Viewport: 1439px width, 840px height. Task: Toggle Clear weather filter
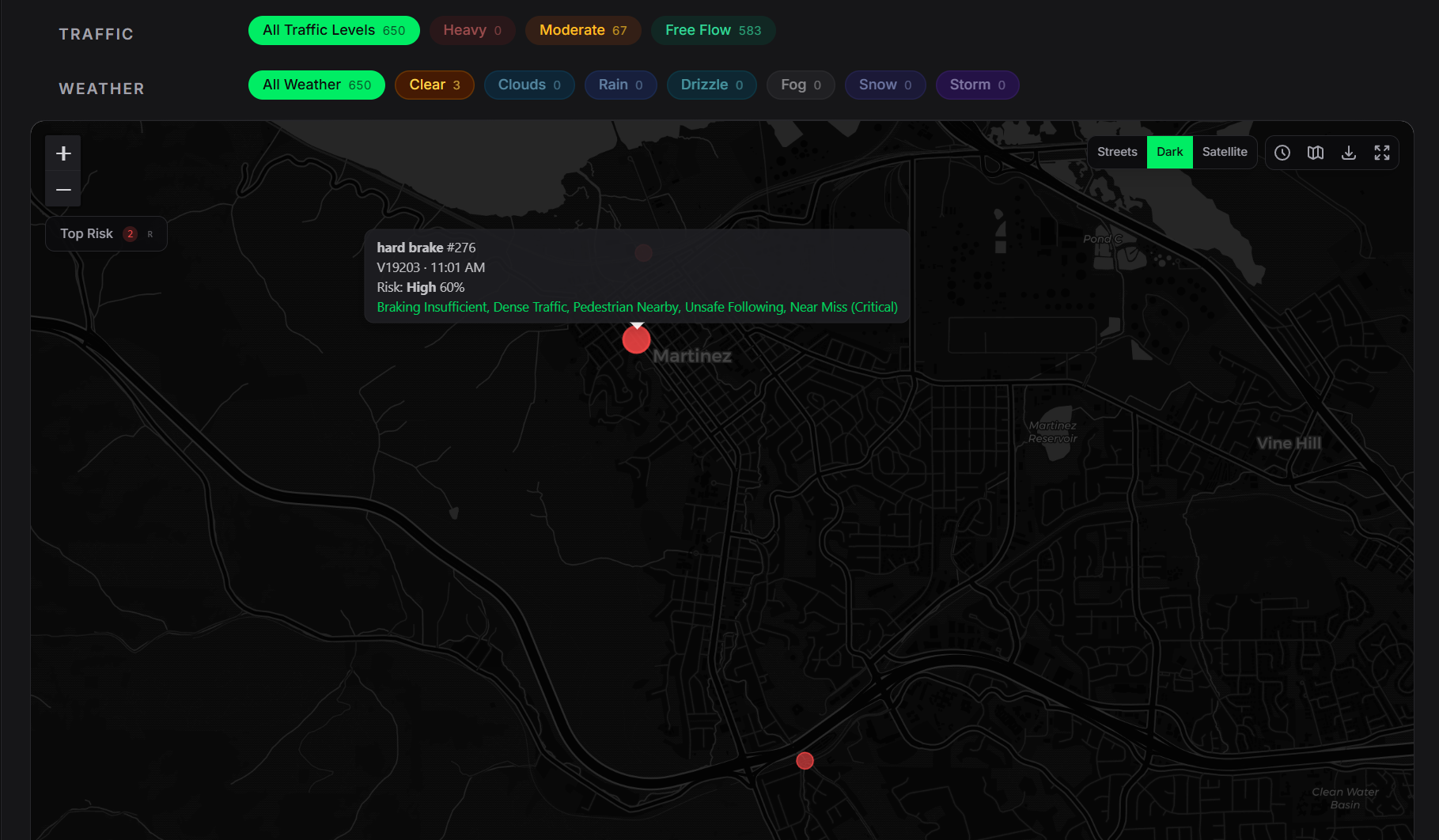tap(434, 85)
